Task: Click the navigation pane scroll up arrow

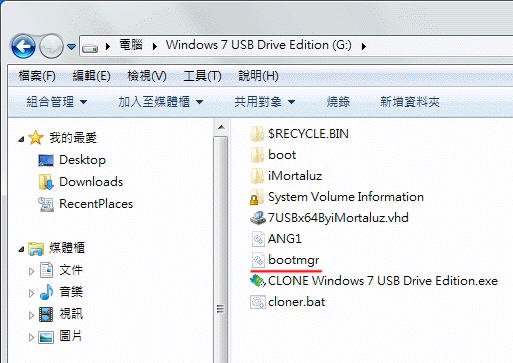Action: click(221, 127)
